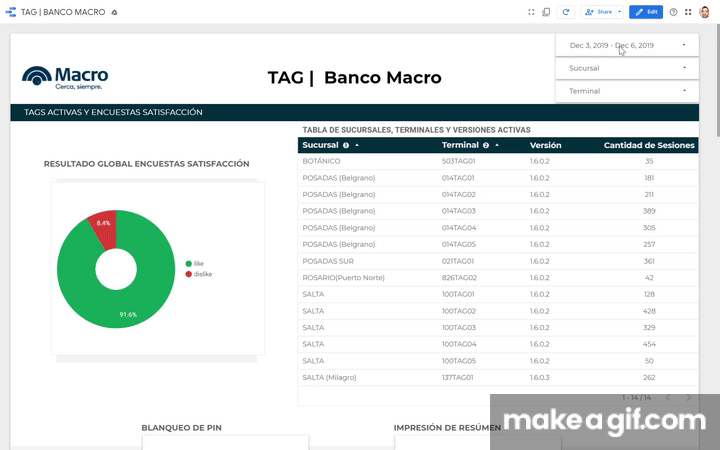720x450 pixels.
Task: Click the SALTA (Milagro) sucursal cell
Action: click(x=329, y=377)
